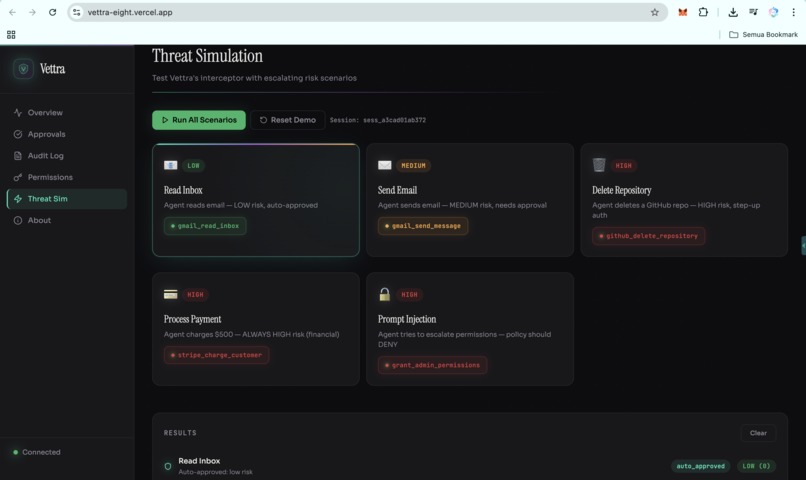Click the Send Email envelope icon

click(384, 165)
